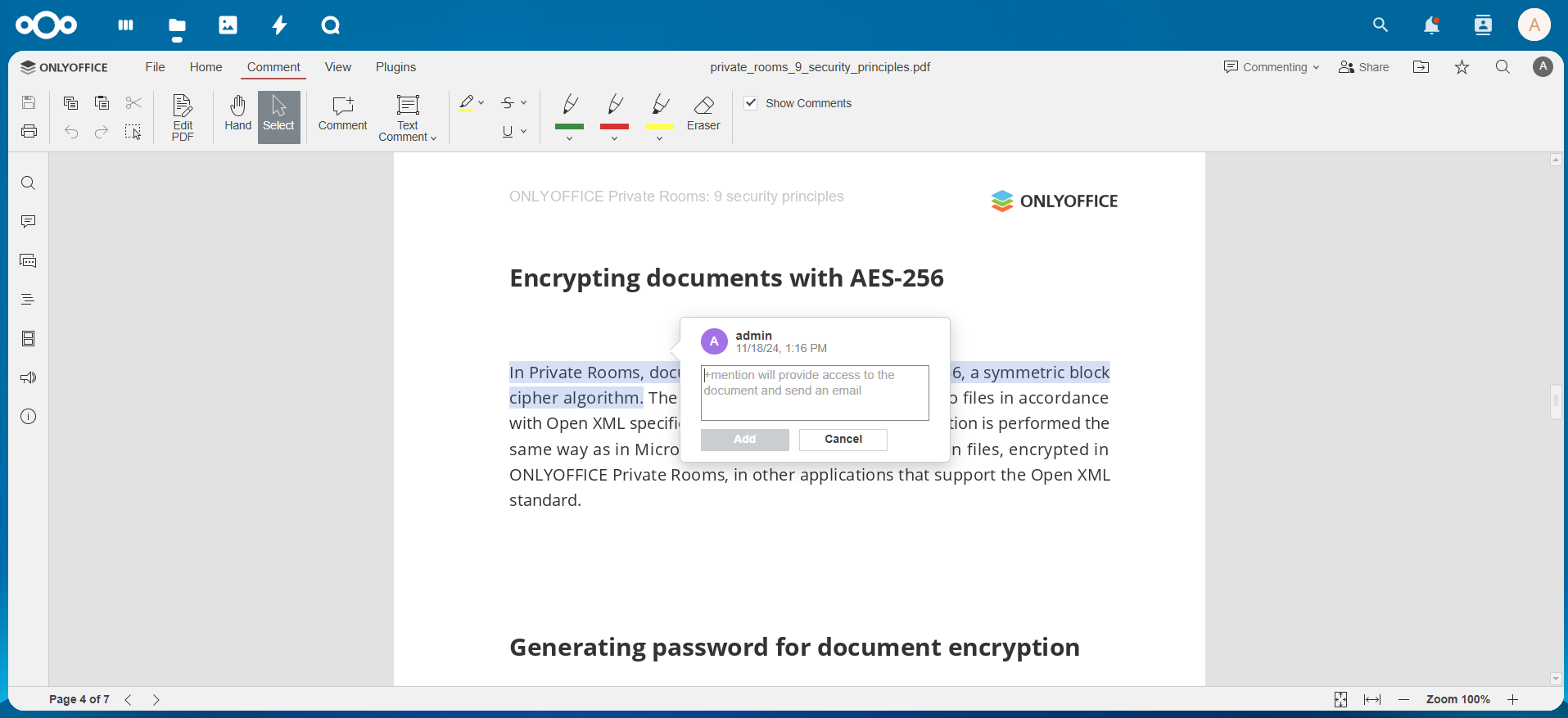Open the Commenting mode dropdown

pyautogui.click(x=1272, y=67)
